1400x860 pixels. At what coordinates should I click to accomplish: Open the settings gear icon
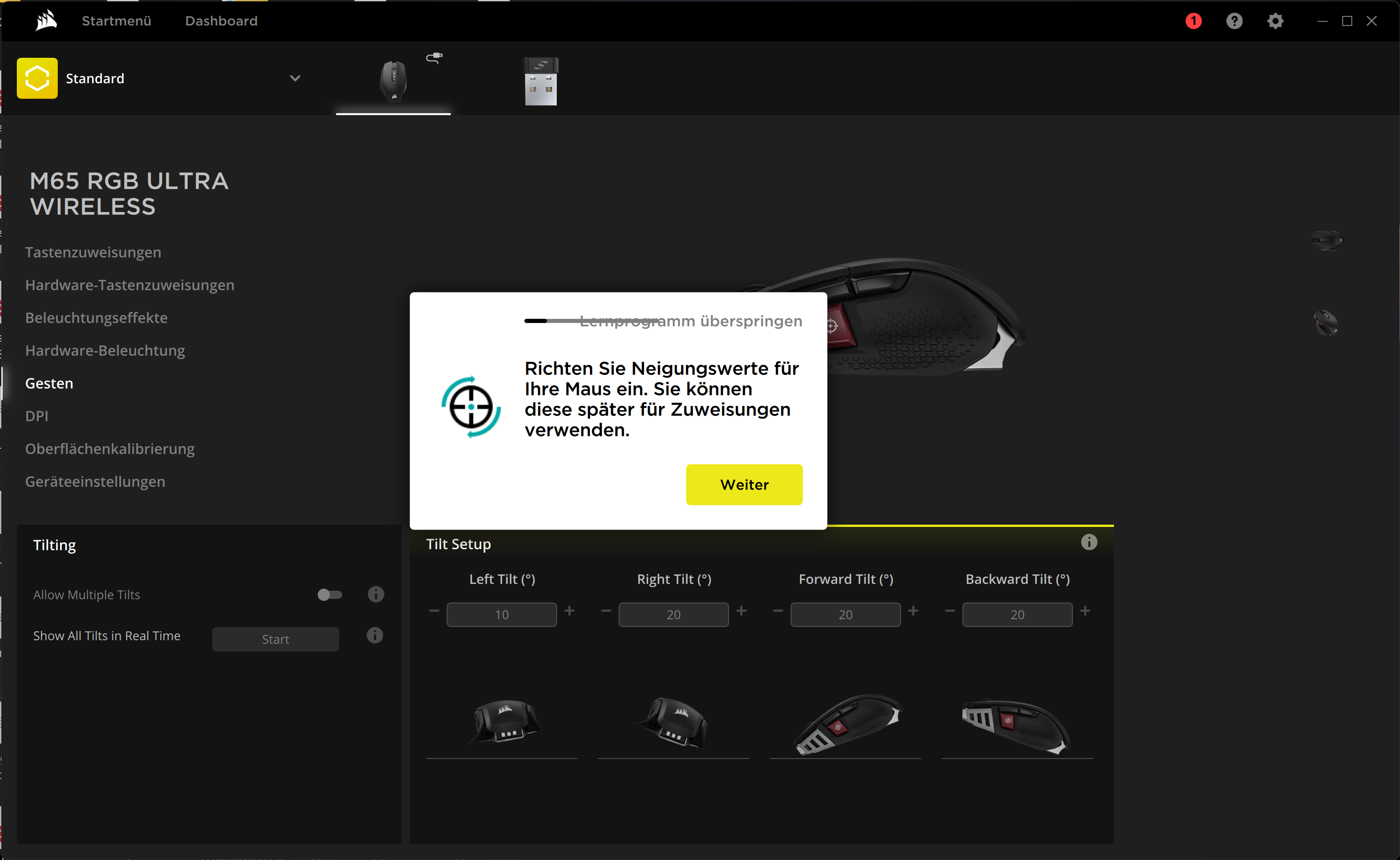1275,21
